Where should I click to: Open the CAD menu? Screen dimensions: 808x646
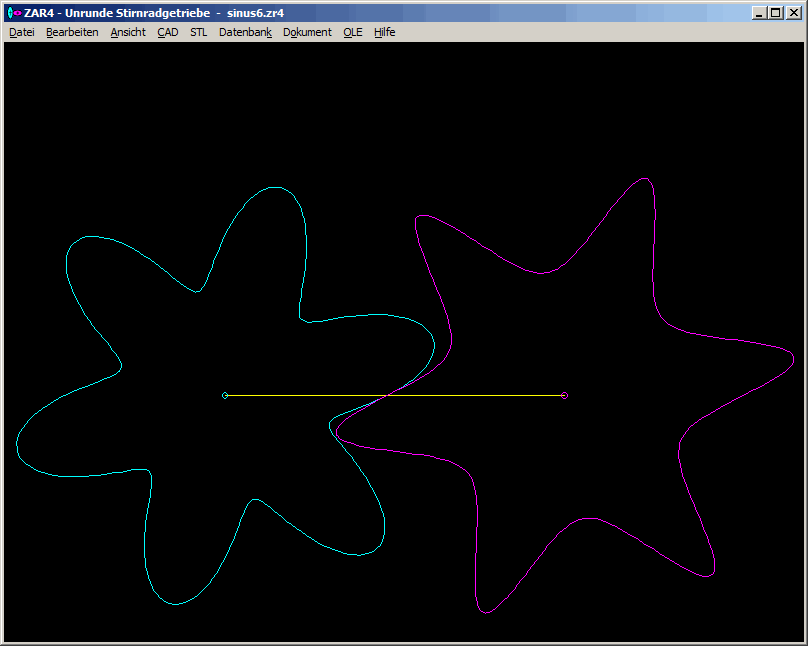tap(167, 32)
